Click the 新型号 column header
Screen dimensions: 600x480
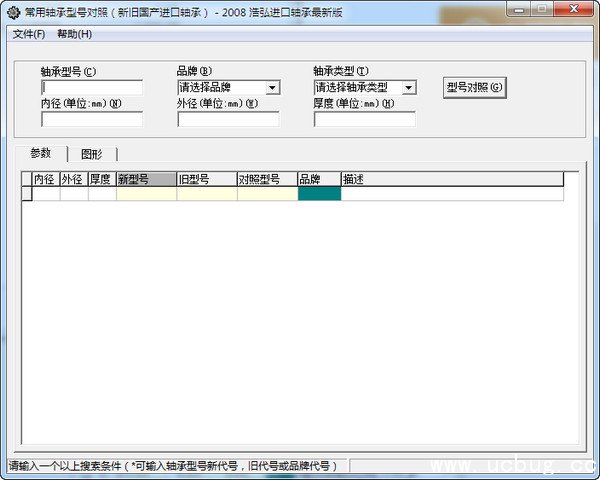[146, 180]
